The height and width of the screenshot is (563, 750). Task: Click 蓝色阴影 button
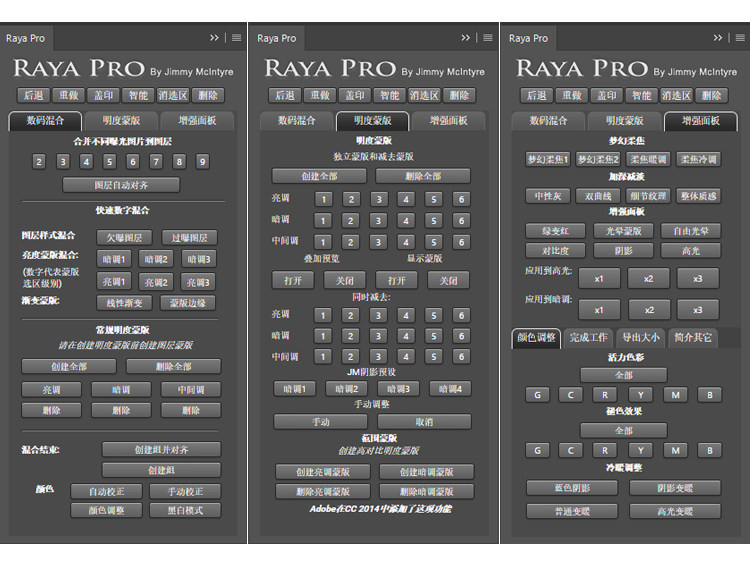572,488
